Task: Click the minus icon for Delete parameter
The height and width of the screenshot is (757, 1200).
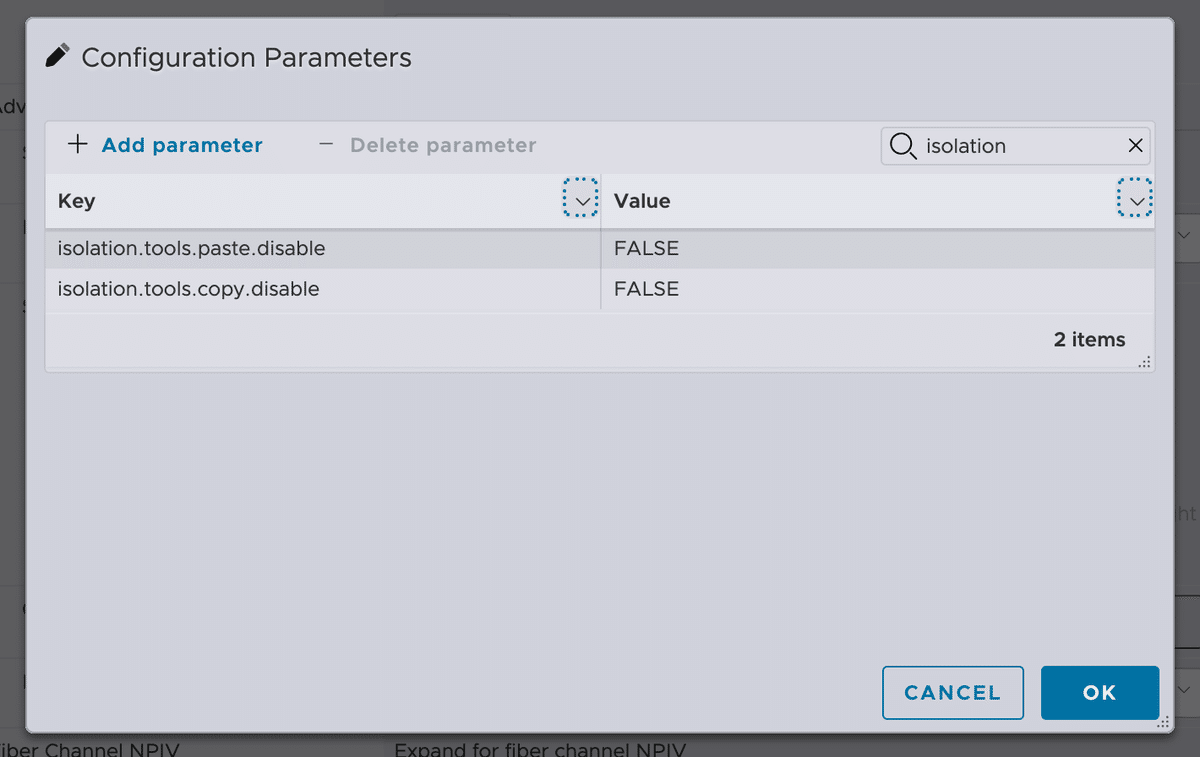Action: point(325,144)
